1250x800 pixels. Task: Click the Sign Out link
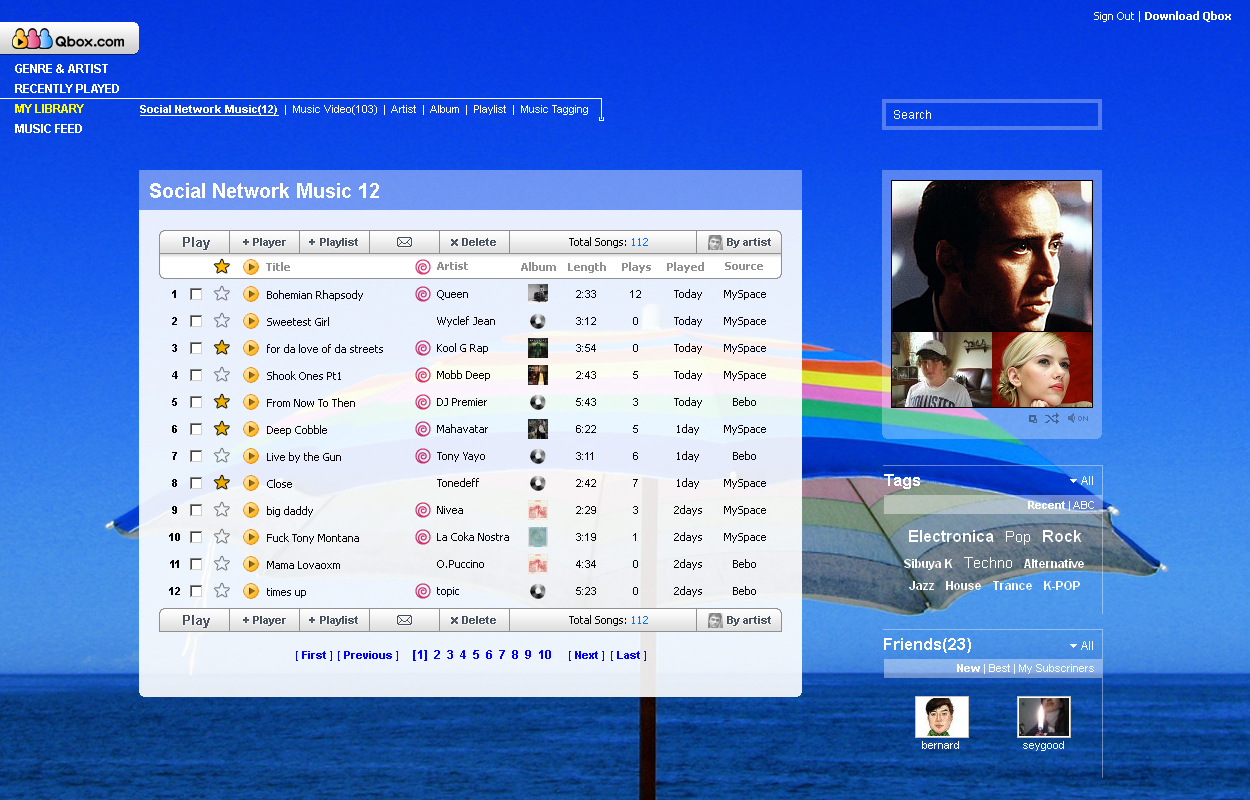click(1114, 16)
